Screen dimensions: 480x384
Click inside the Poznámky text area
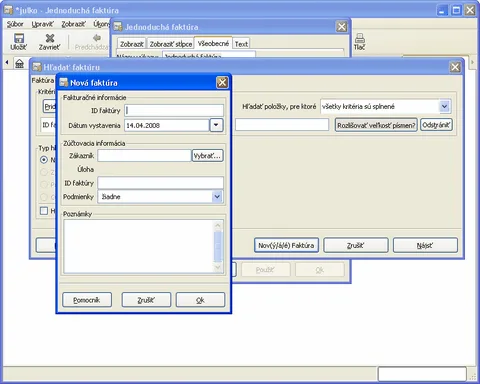point(138,246)
